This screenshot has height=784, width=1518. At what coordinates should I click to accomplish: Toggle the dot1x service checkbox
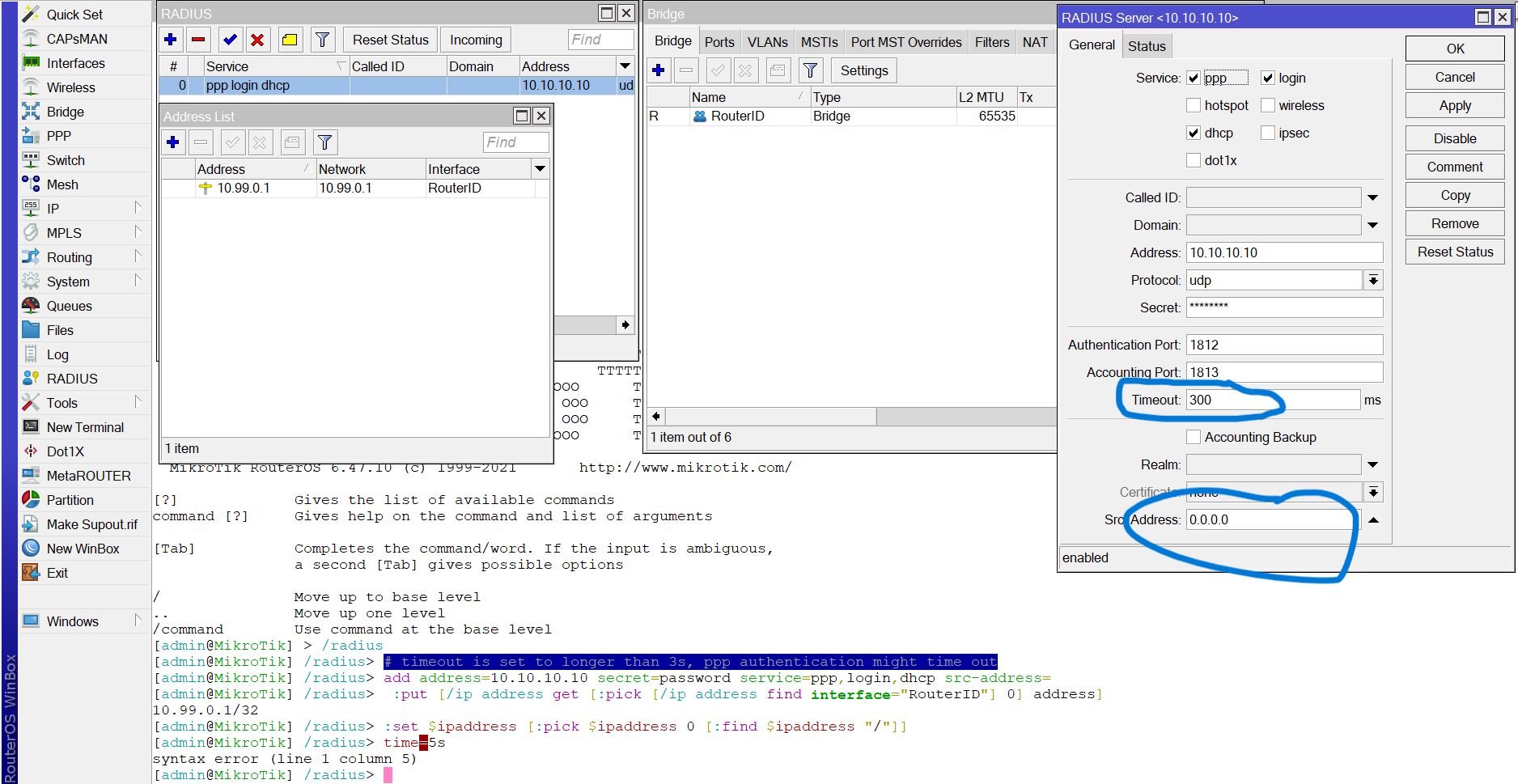pos(1194,160)
